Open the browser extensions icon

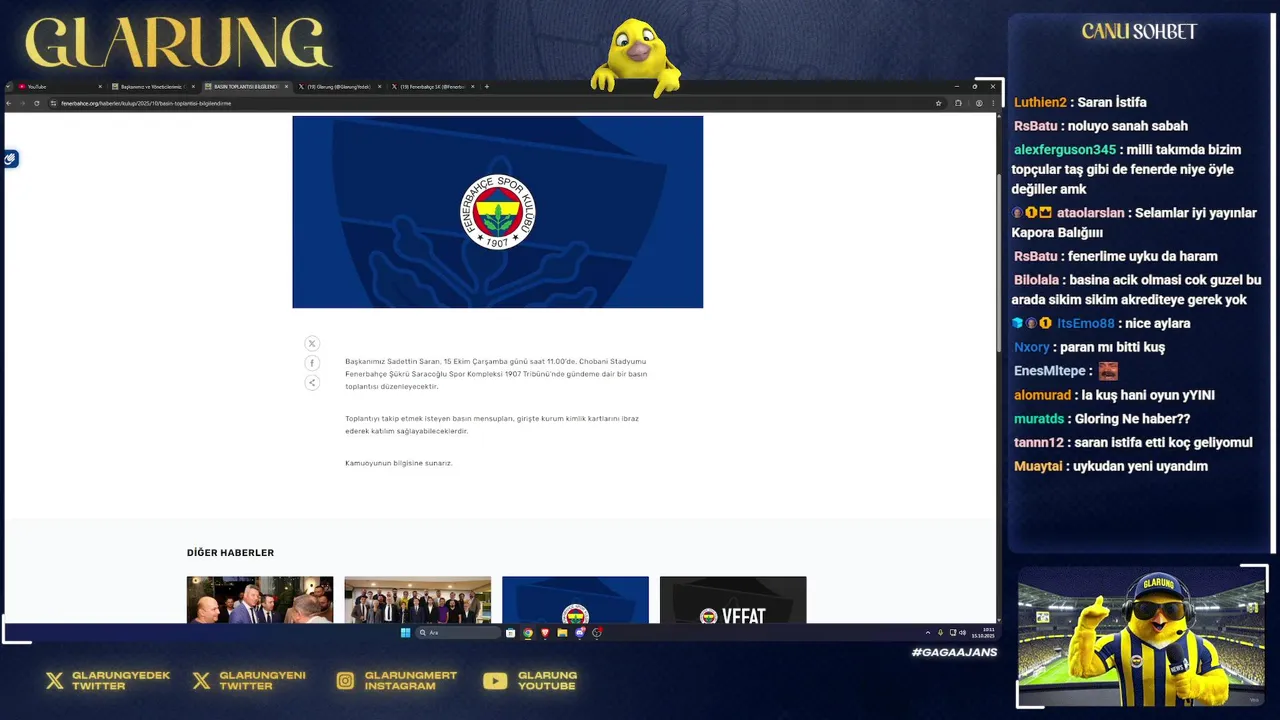958,103
